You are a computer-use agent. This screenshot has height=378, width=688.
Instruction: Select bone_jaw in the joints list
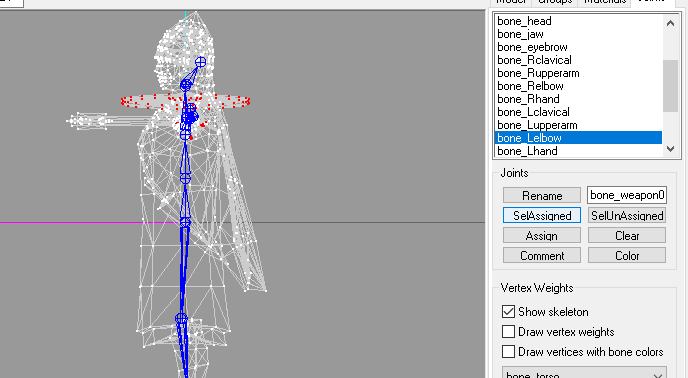578,34
